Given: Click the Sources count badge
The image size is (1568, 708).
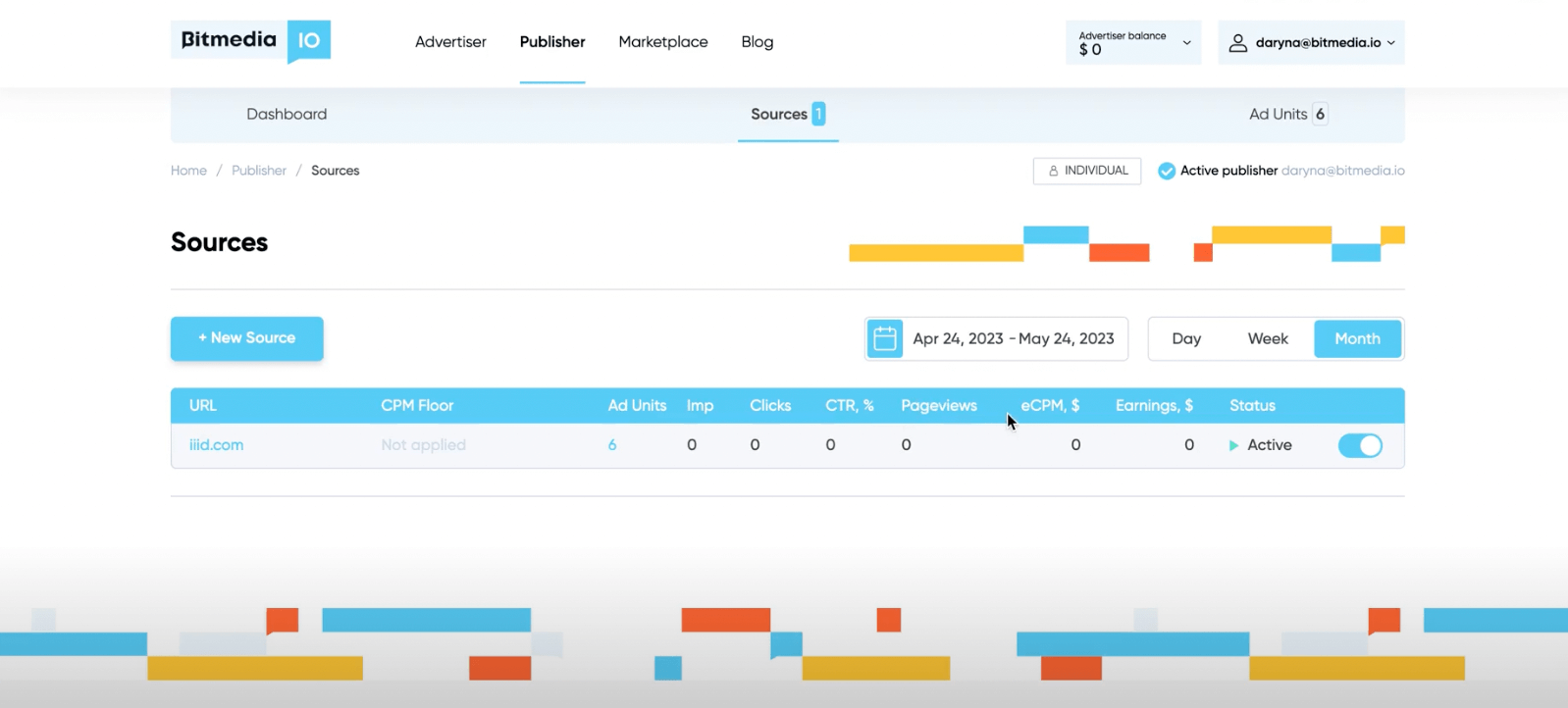Looking at the screenshot, I should click(818, 114).
